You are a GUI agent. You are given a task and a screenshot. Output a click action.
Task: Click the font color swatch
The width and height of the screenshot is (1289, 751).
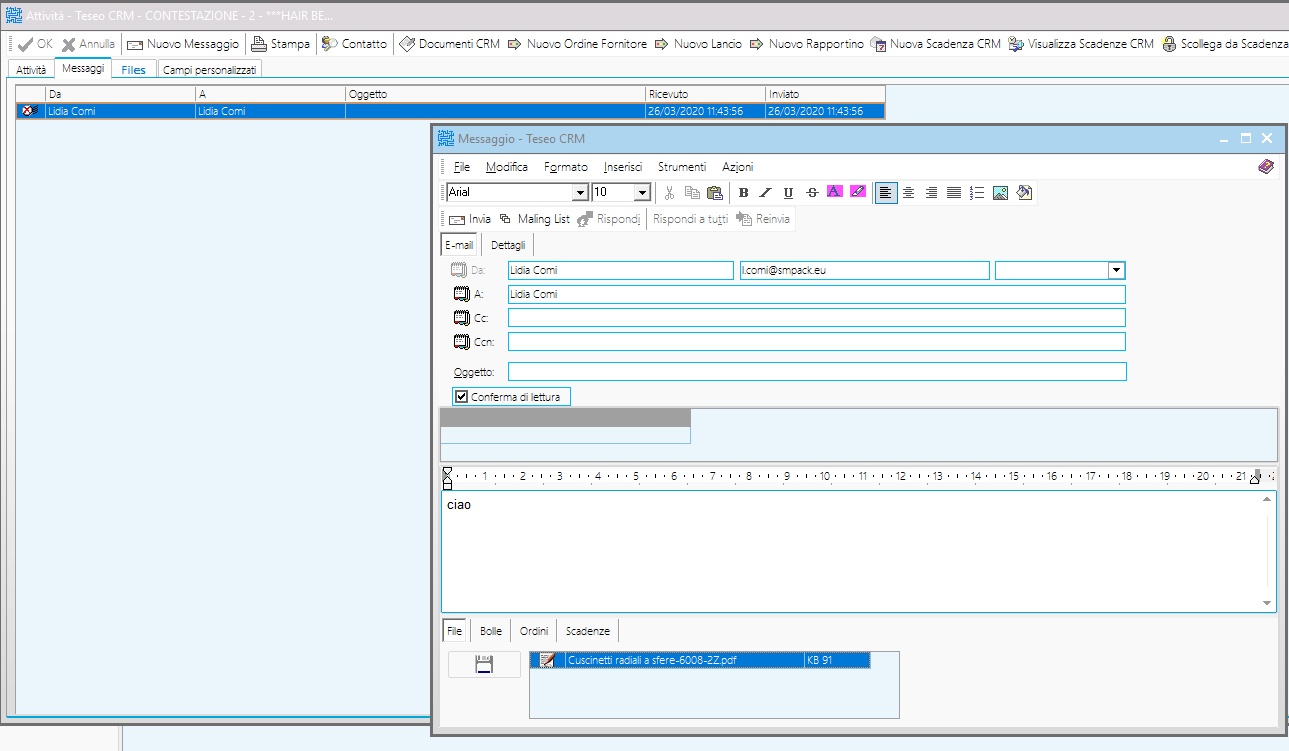point(835,192)
